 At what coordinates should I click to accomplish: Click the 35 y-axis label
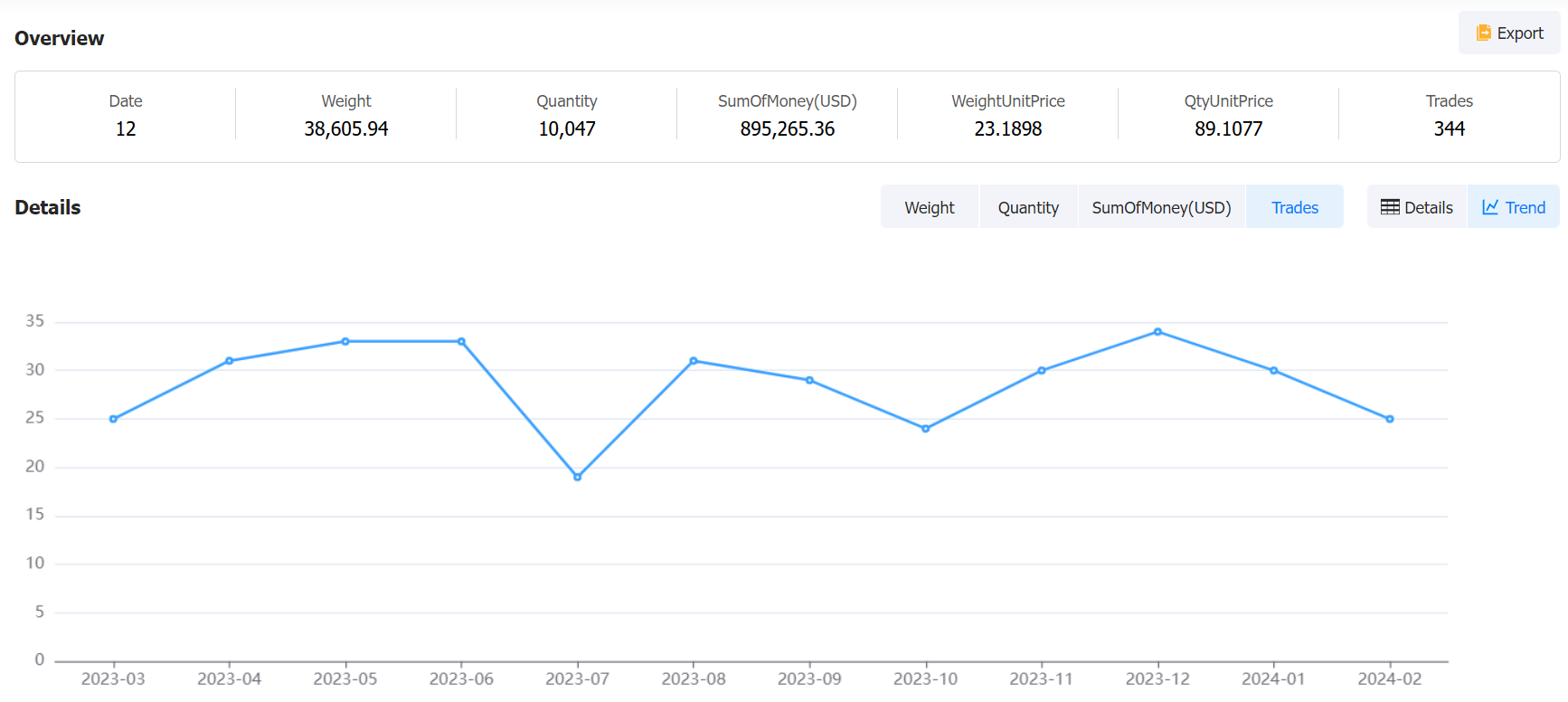click(34, 321)
